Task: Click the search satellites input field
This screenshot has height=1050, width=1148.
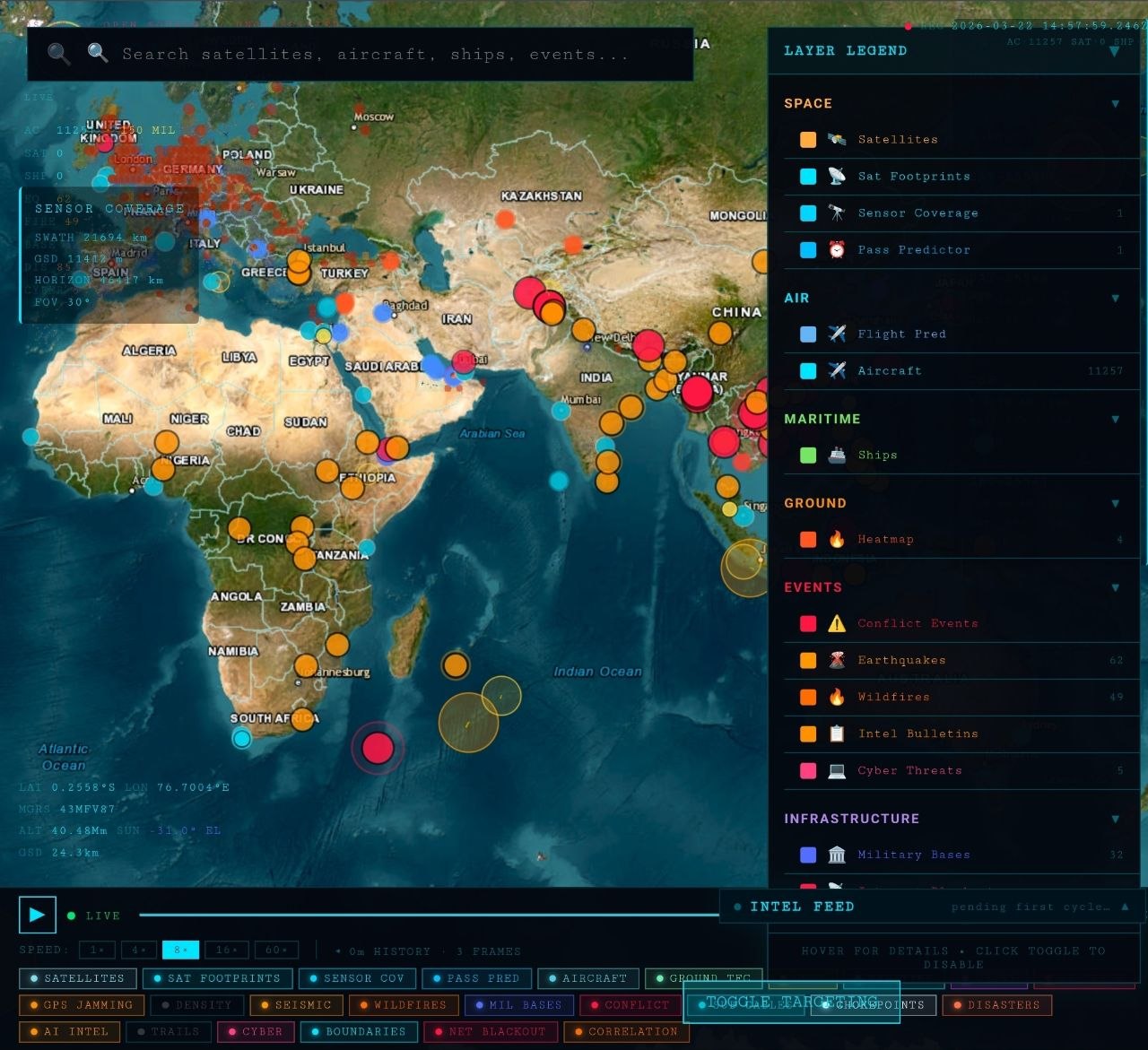Action: pos(375,55)
